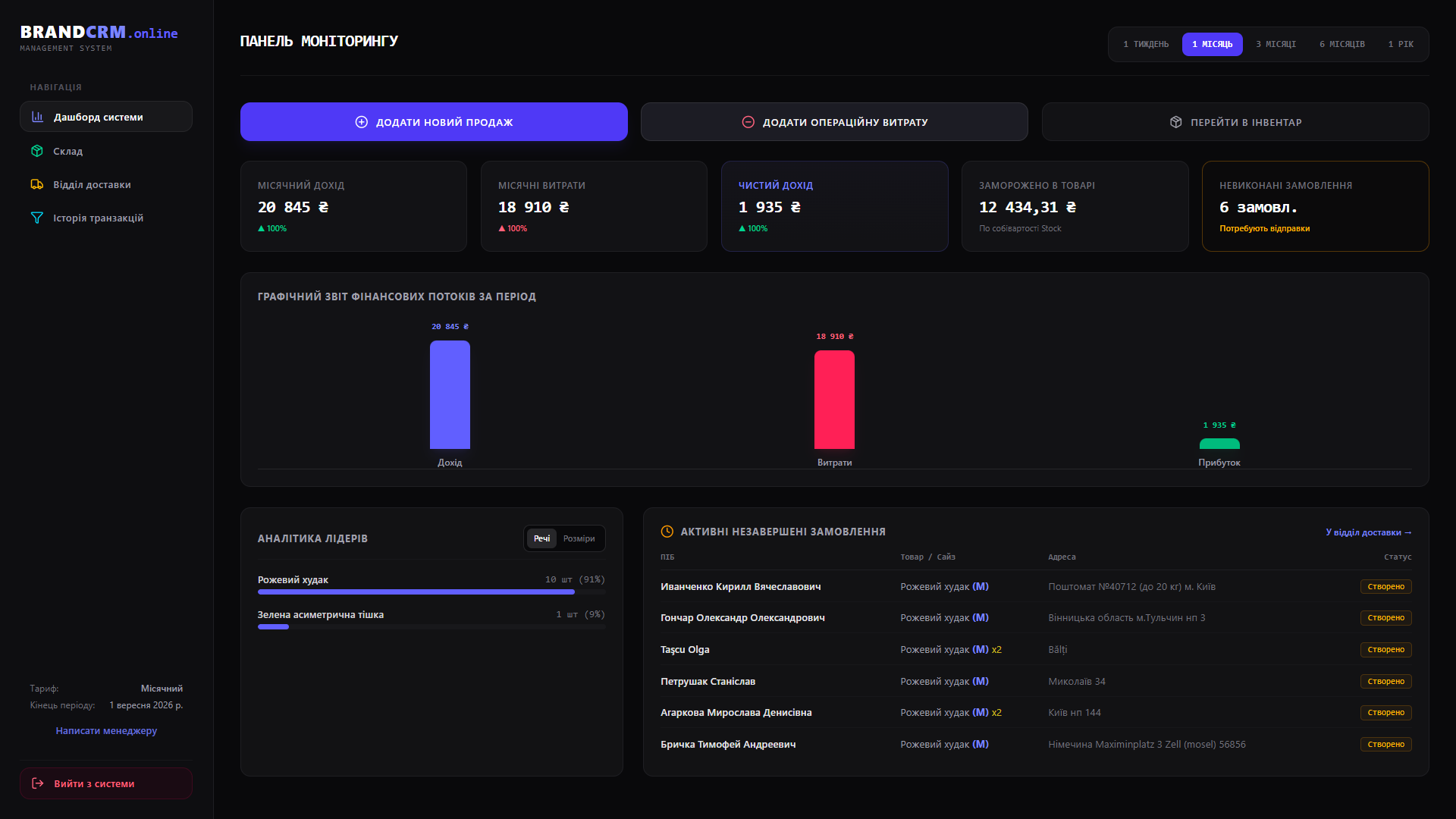
Task: Select the 1 тиждень period
Action: click(1146, 44)
